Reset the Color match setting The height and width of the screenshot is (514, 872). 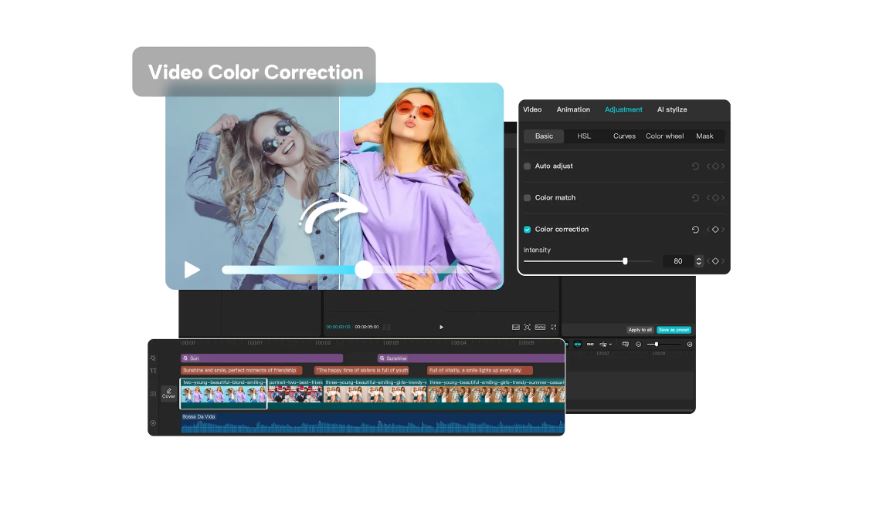695,198
